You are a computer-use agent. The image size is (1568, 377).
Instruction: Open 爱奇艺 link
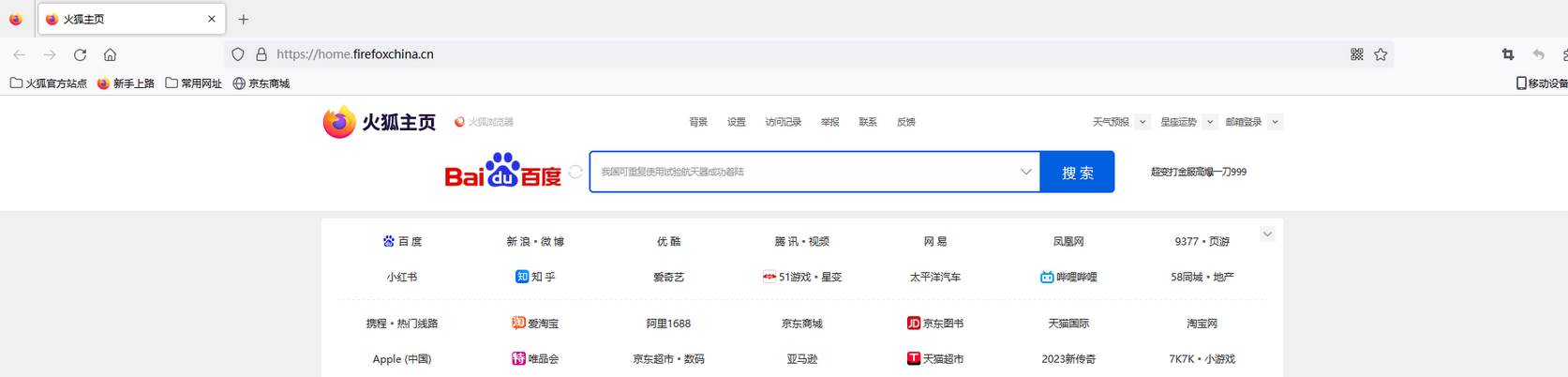click(x=669, y=277)
